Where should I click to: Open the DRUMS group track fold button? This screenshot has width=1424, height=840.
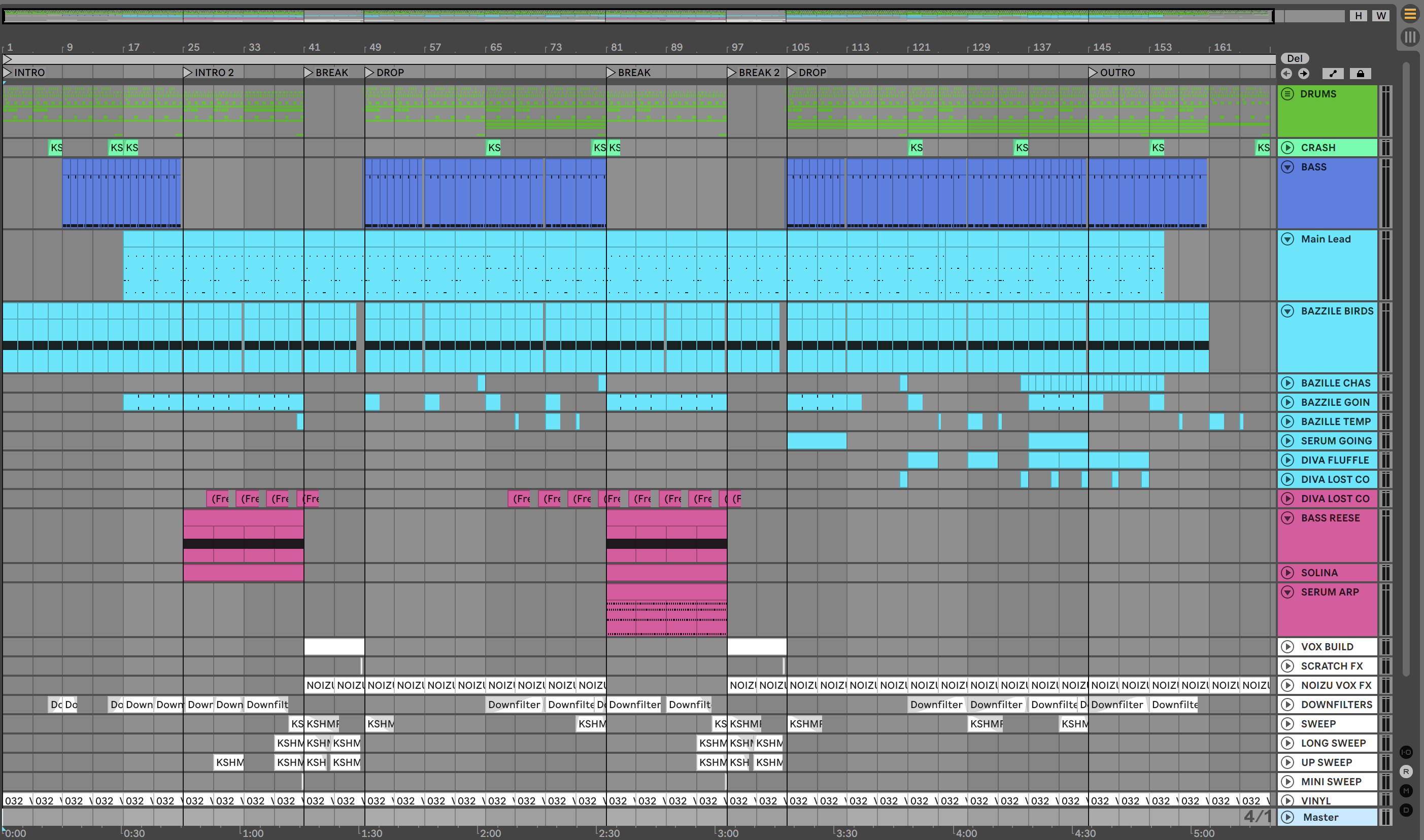click(x=1287, y=94)
